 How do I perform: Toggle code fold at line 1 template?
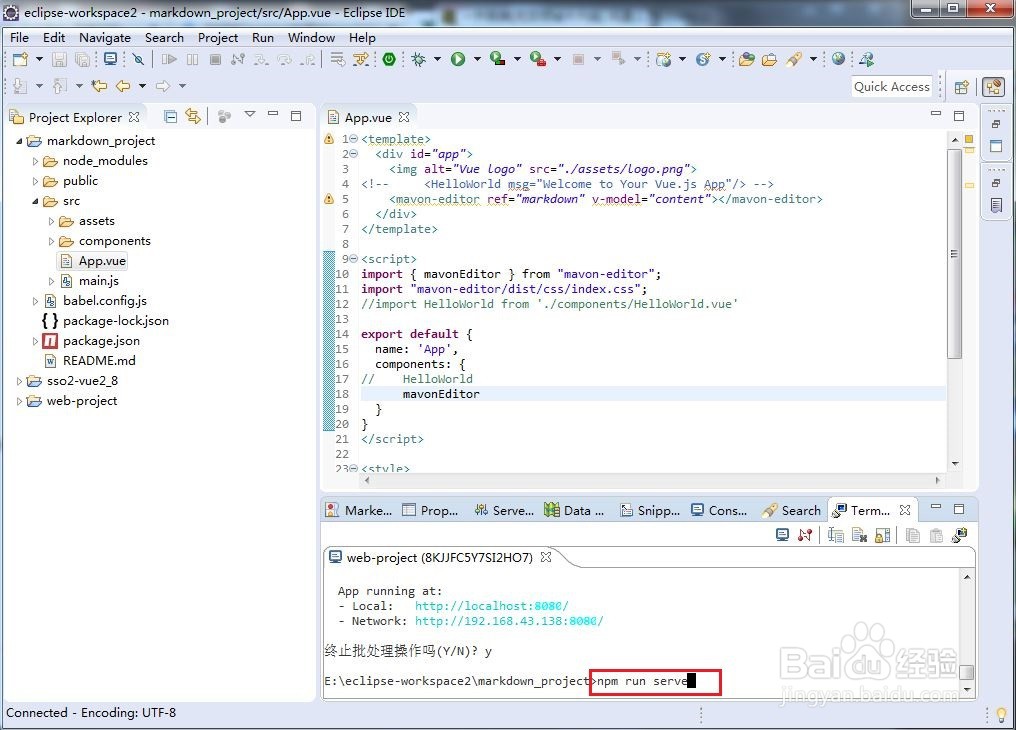(x=354, y=139)
